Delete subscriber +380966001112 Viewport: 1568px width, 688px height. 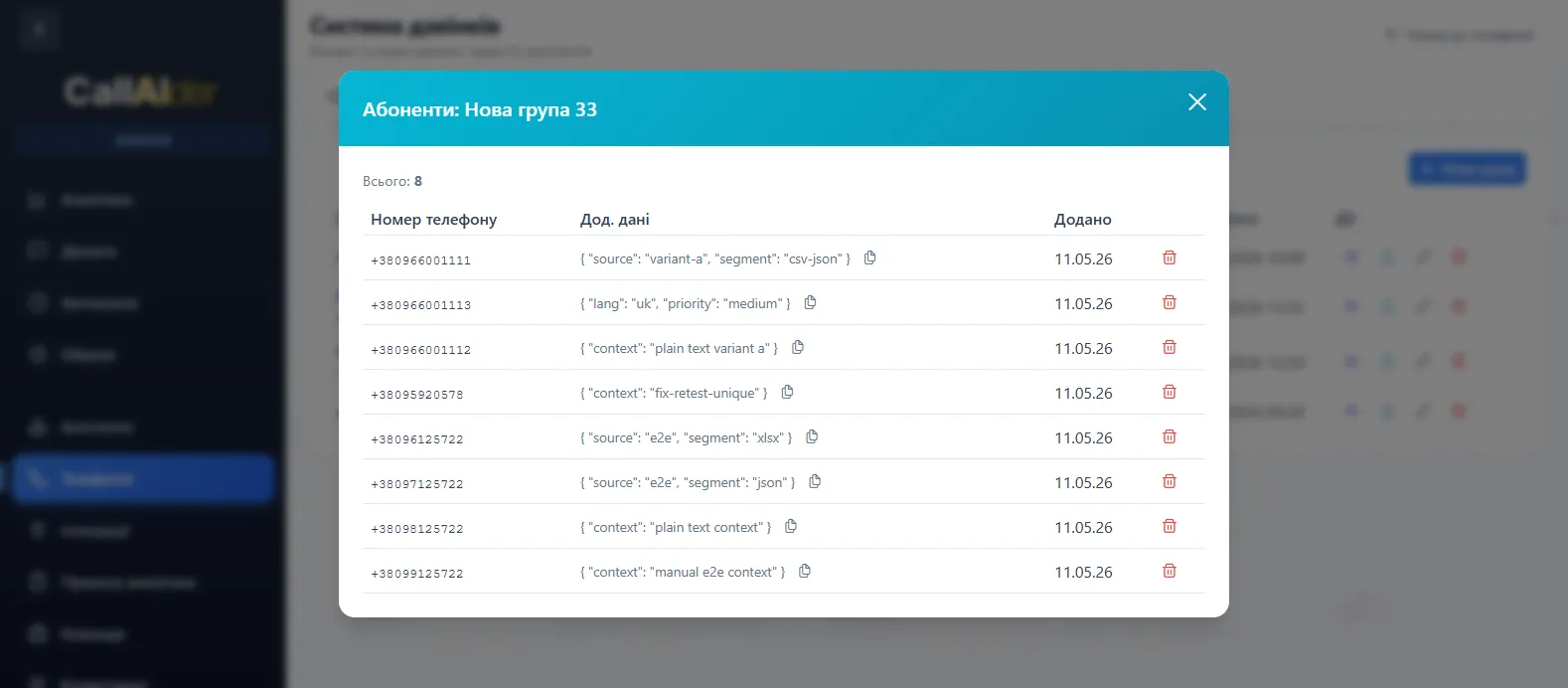1170,347
